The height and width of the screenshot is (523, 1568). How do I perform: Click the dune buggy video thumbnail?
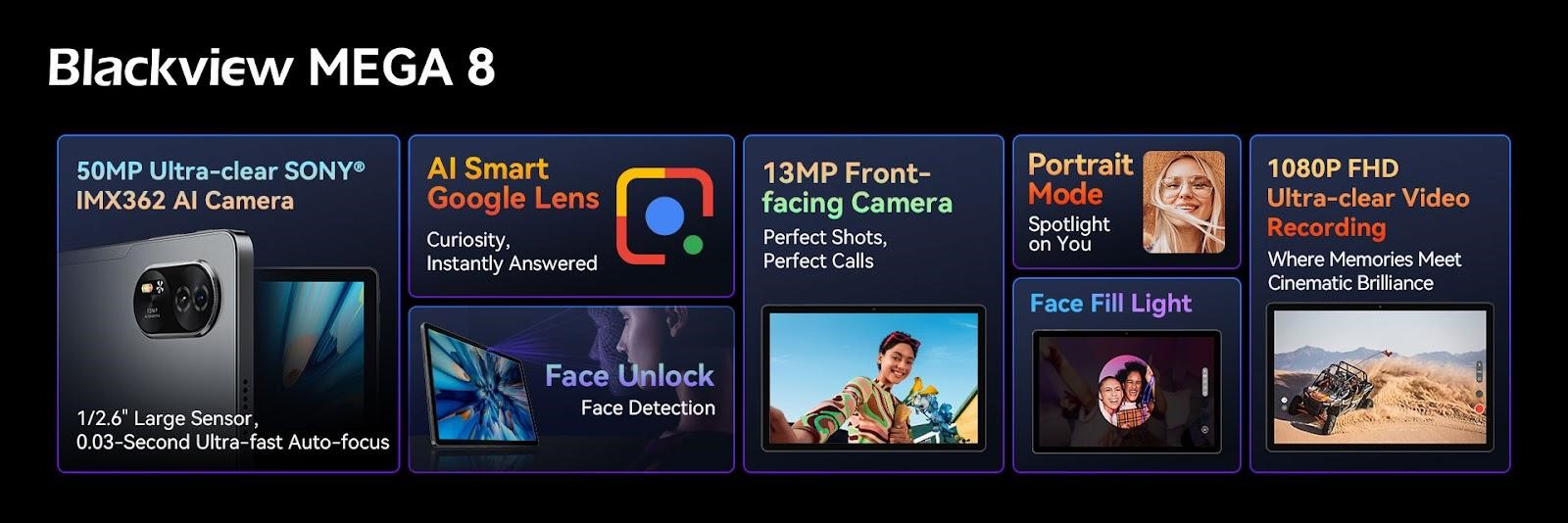[x=1380, y=377]
